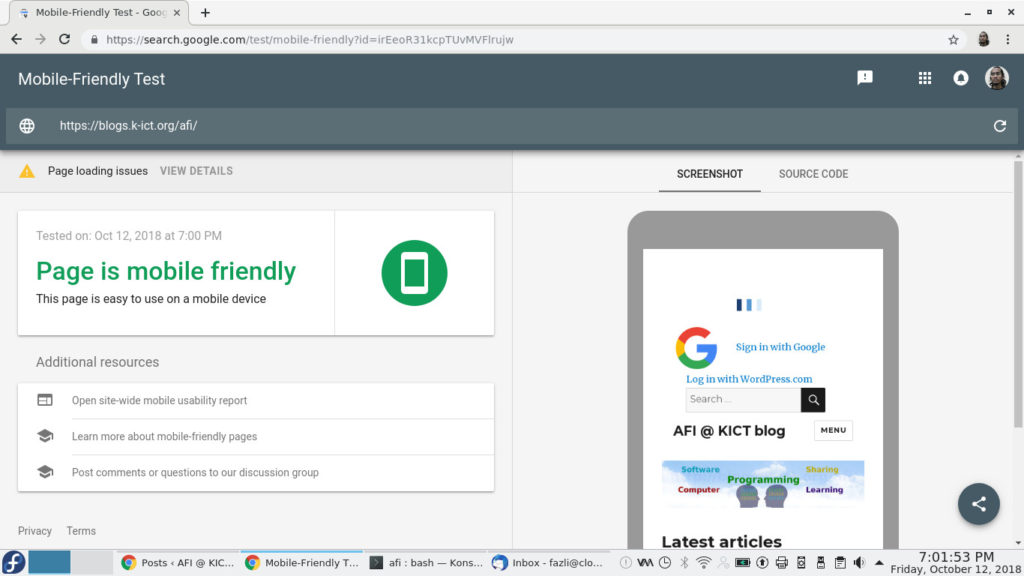Open the battery status tray icon

click(743, 562)
